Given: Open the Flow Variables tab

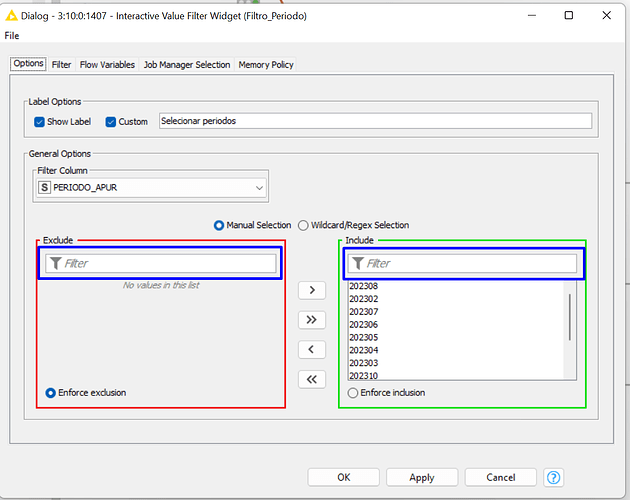Looking at the screenshot, I should (107, 65).
